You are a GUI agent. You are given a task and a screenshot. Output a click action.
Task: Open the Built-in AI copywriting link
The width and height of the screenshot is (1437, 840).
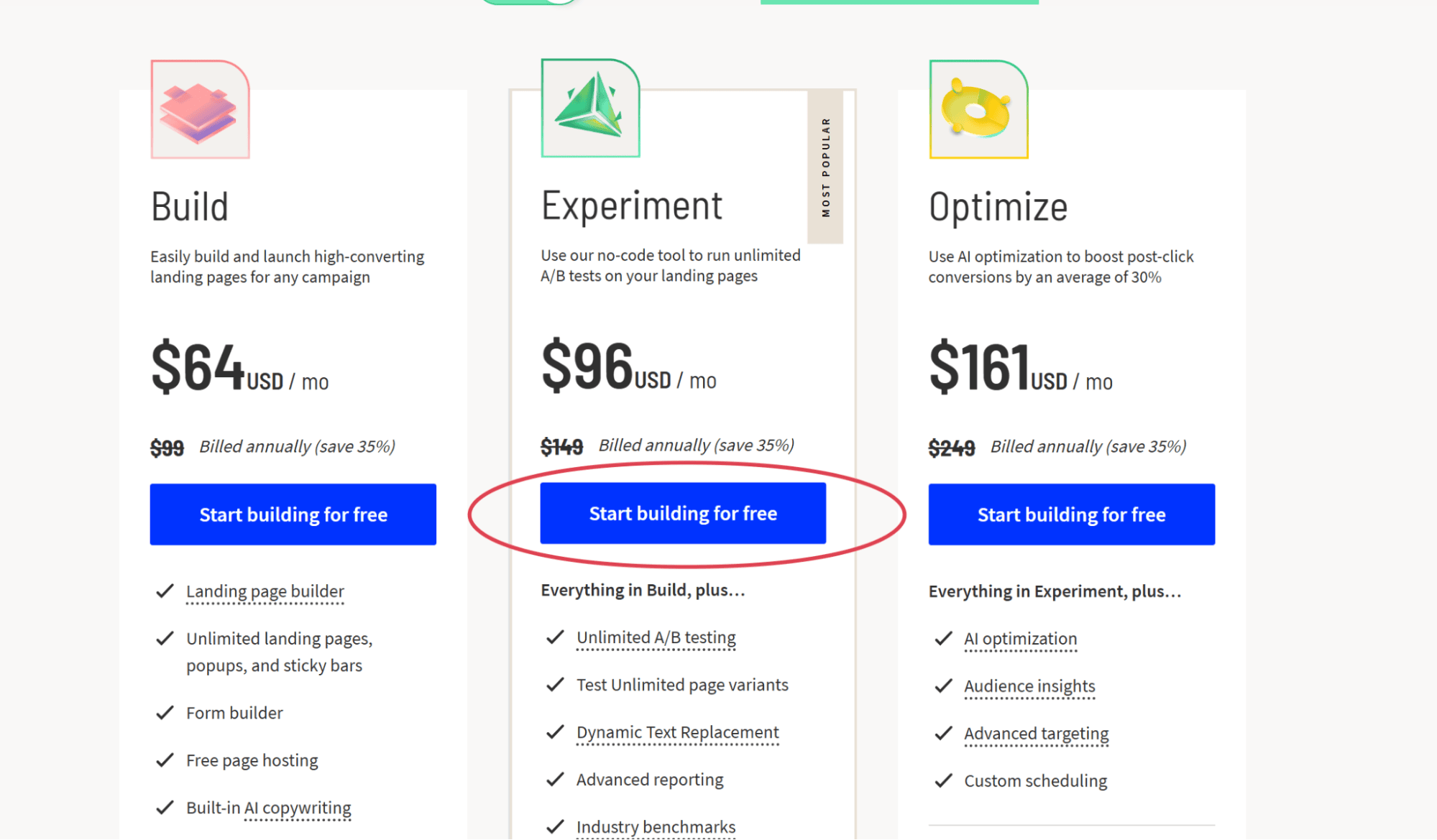[x=269, y=808]
